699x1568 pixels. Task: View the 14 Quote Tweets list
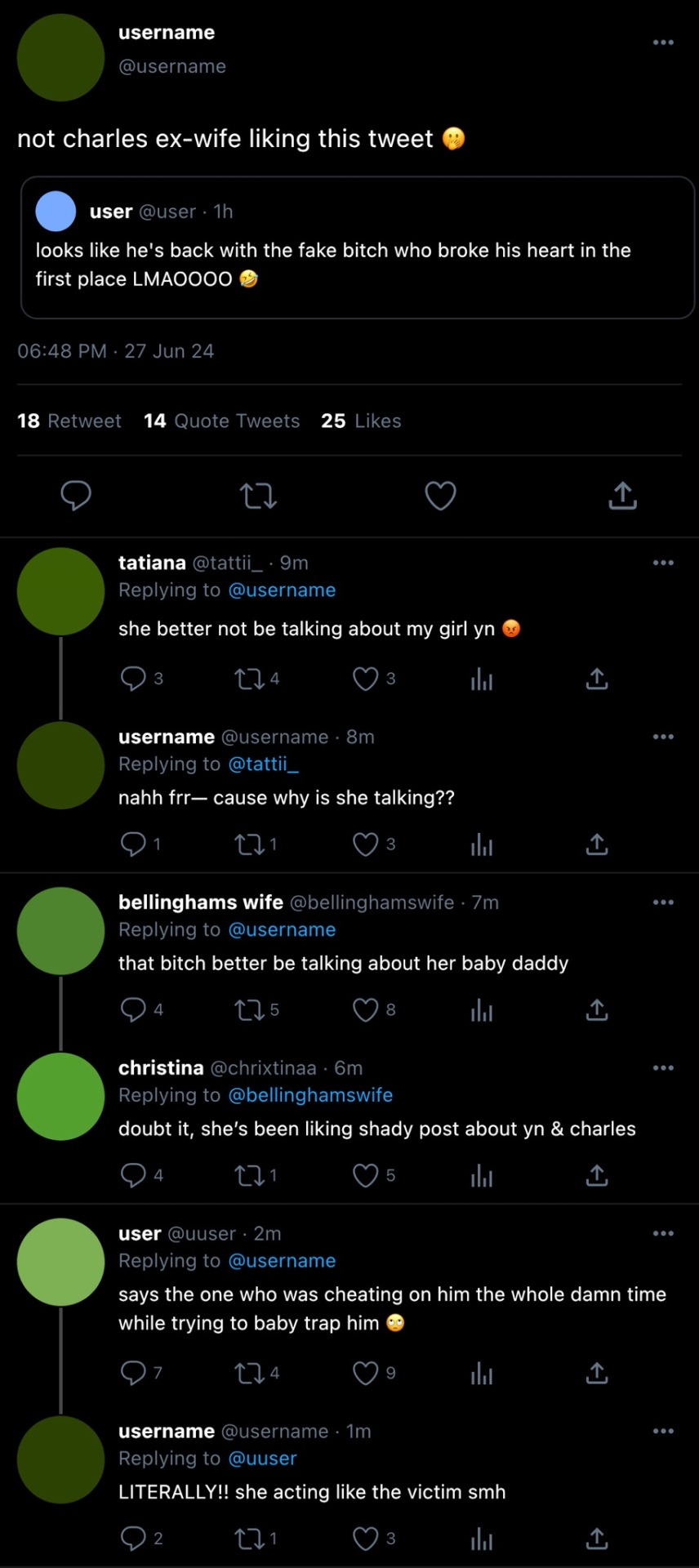pyautogui.click(x=222, y=421)
